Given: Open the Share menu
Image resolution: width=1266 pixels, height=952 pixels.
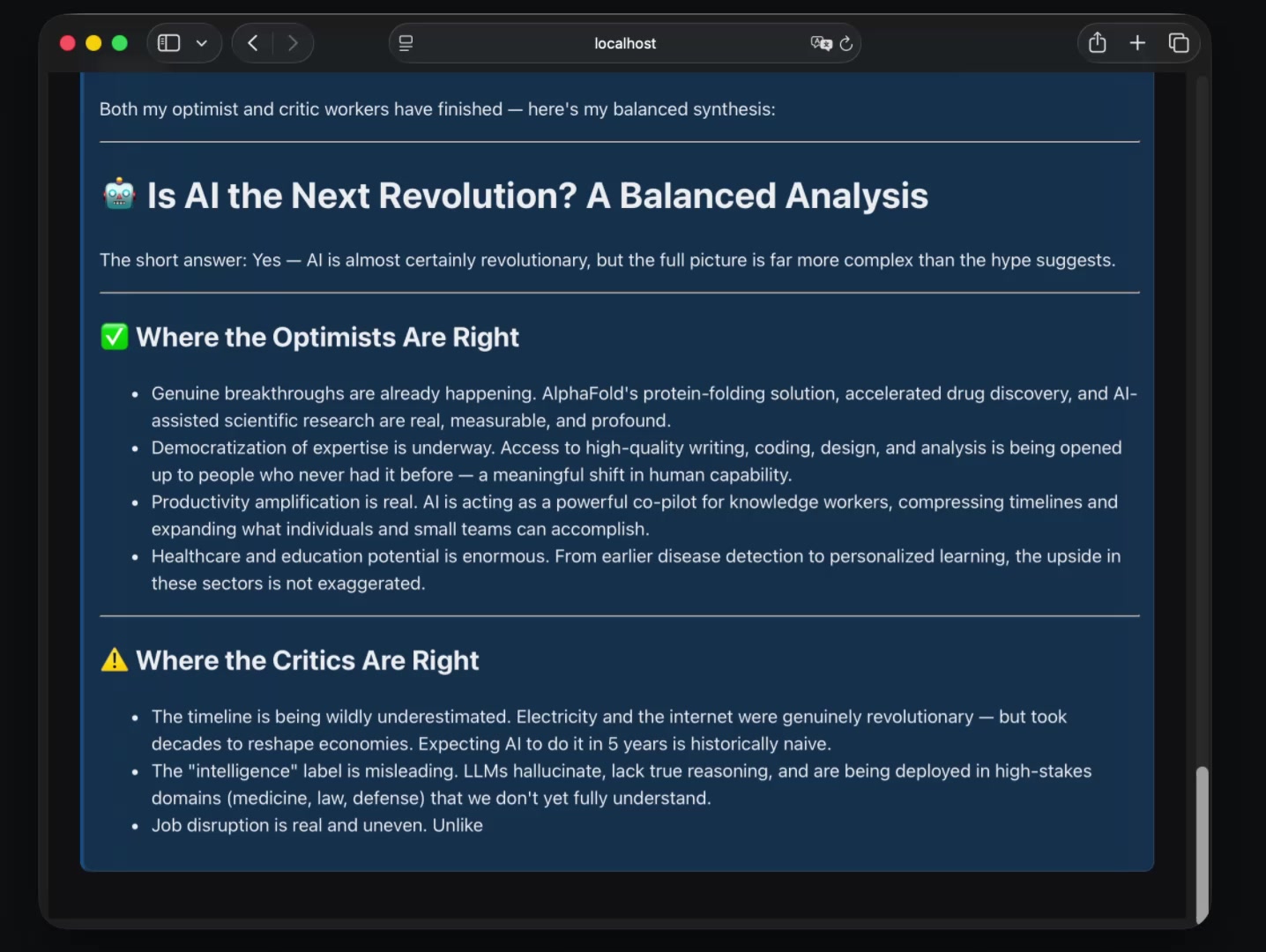Looking at the screenshot, I should 1097,43.
